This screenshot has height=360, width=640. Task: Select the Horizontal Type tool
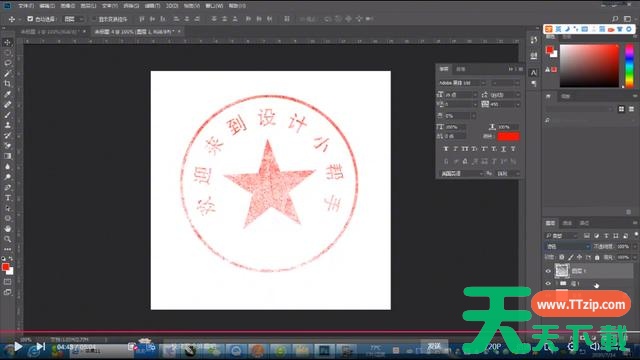pos(8,198)
